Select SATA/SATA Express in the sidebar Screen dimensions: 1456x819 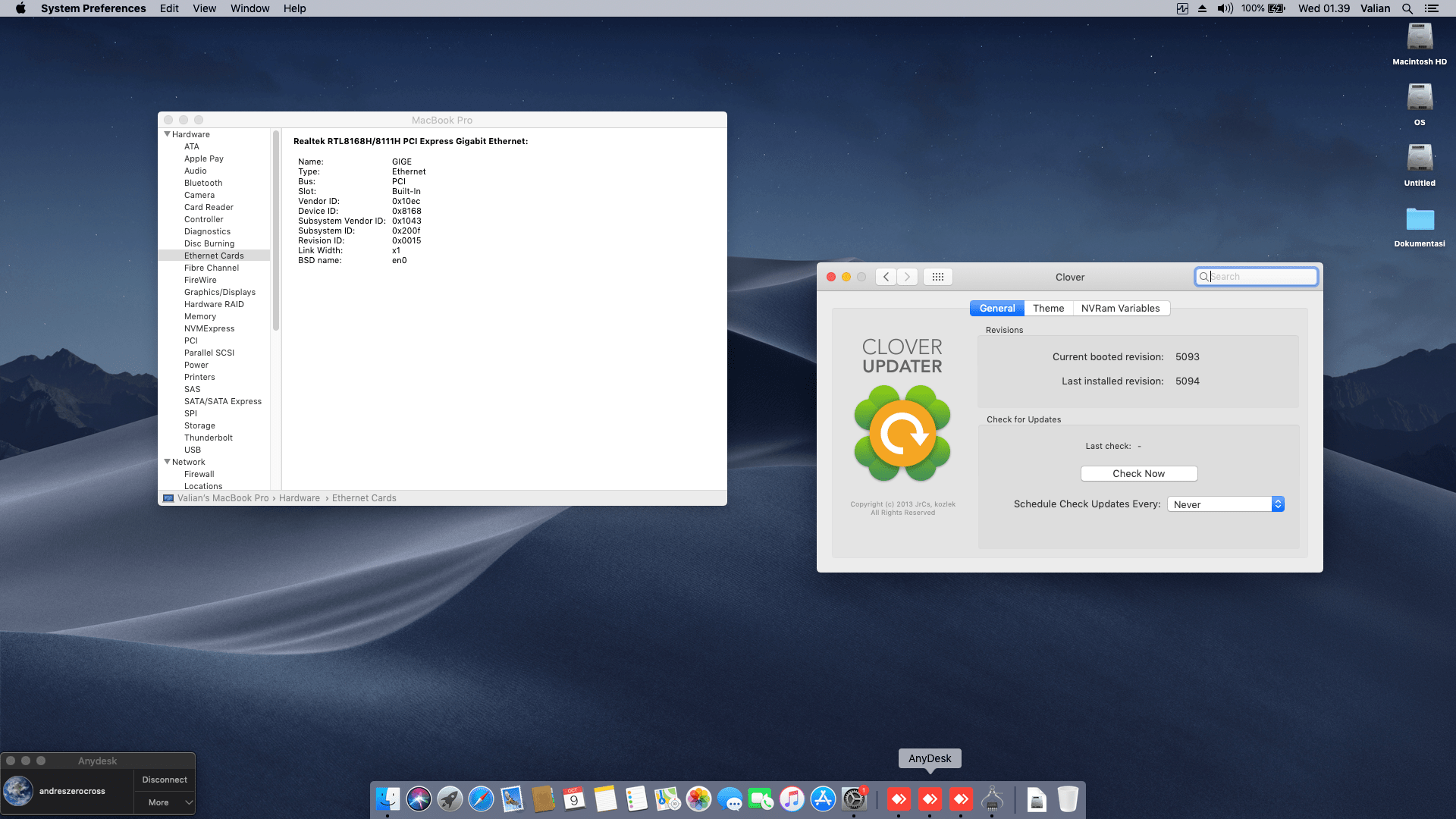click(223, 401)
